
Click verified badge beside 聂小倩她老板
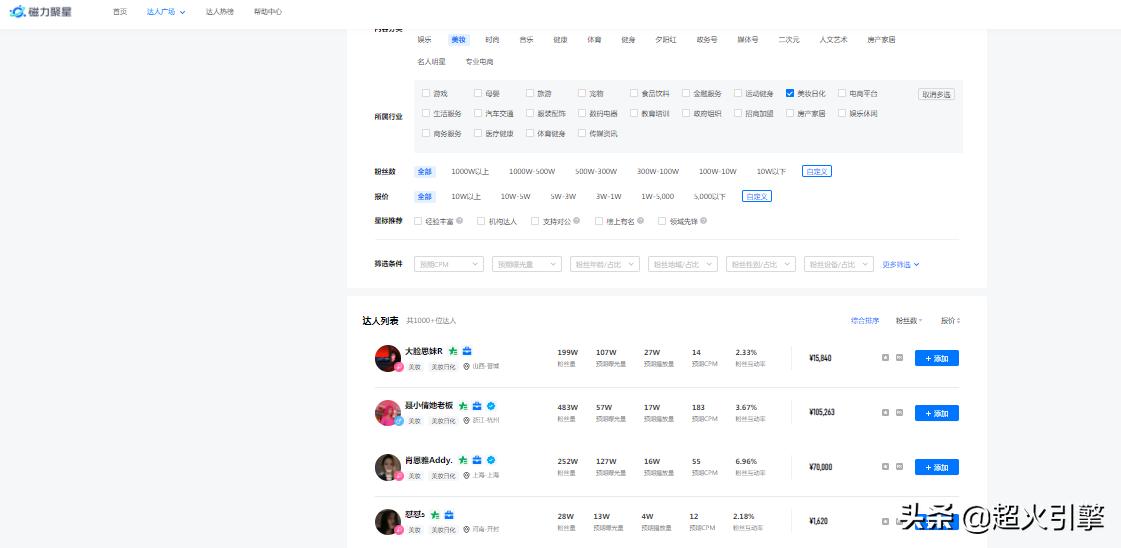(x=491, y=406)
